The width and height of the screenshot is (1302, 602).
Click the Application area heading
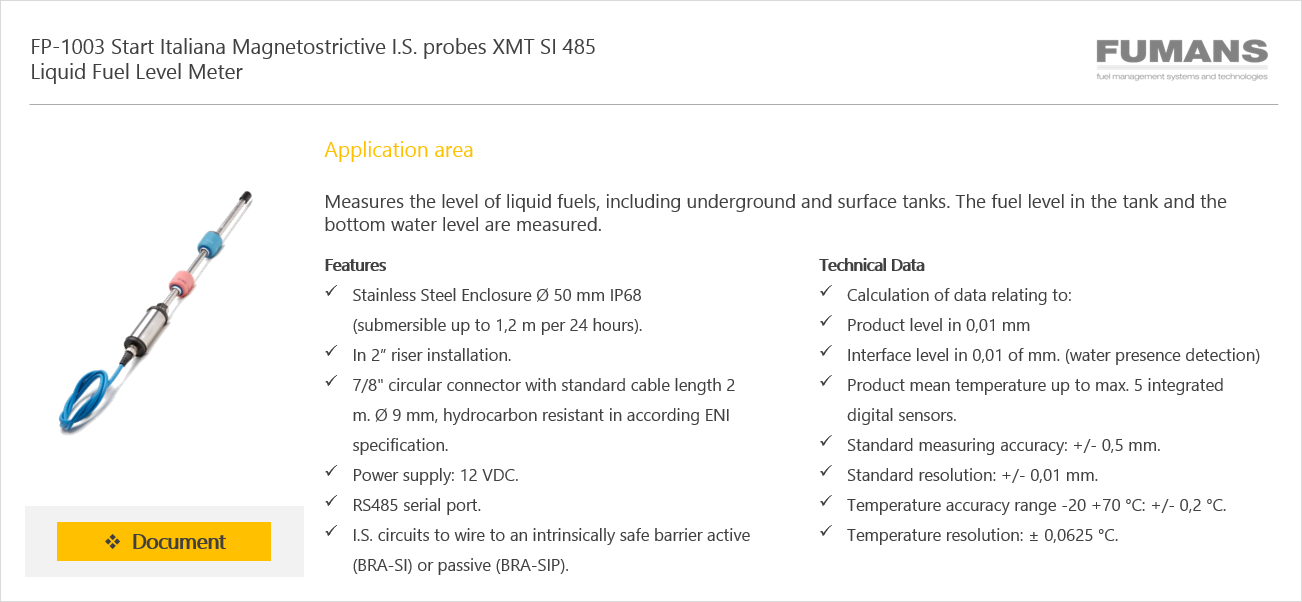click(x=399, y=150)
